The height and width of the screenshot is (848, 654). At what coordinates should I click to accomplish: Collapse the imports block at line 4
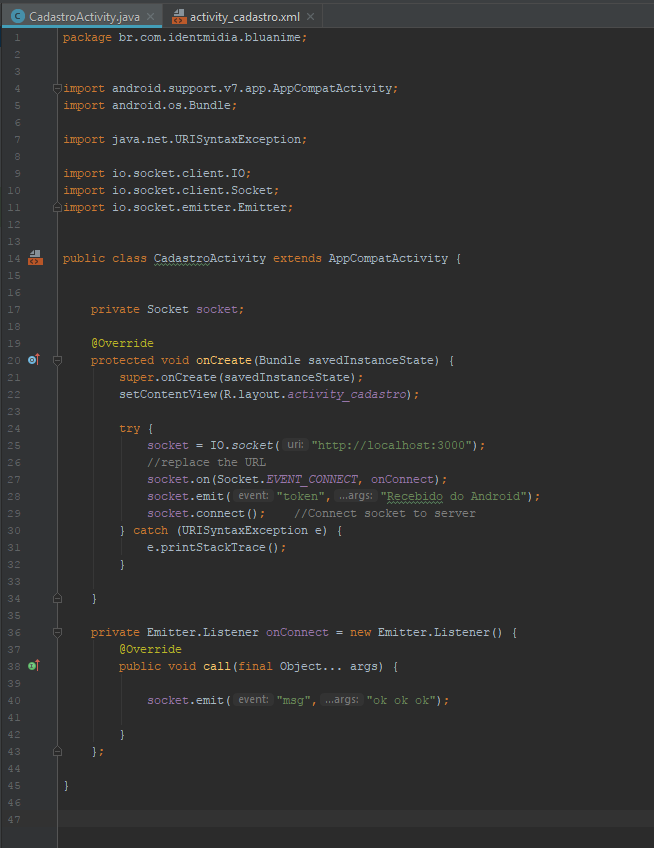click(57, 88)
